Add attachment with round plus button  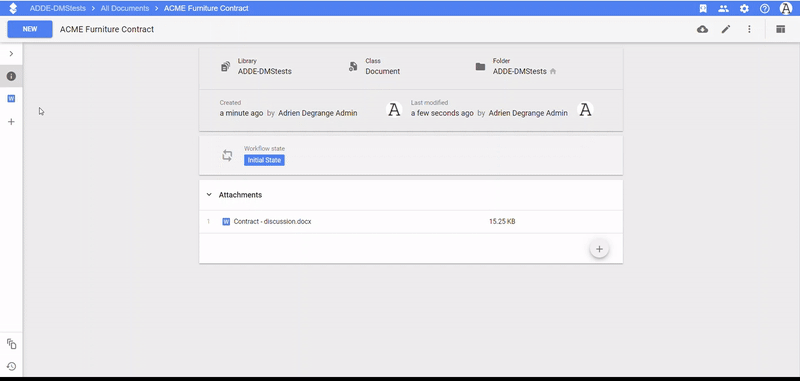point(599,249)
